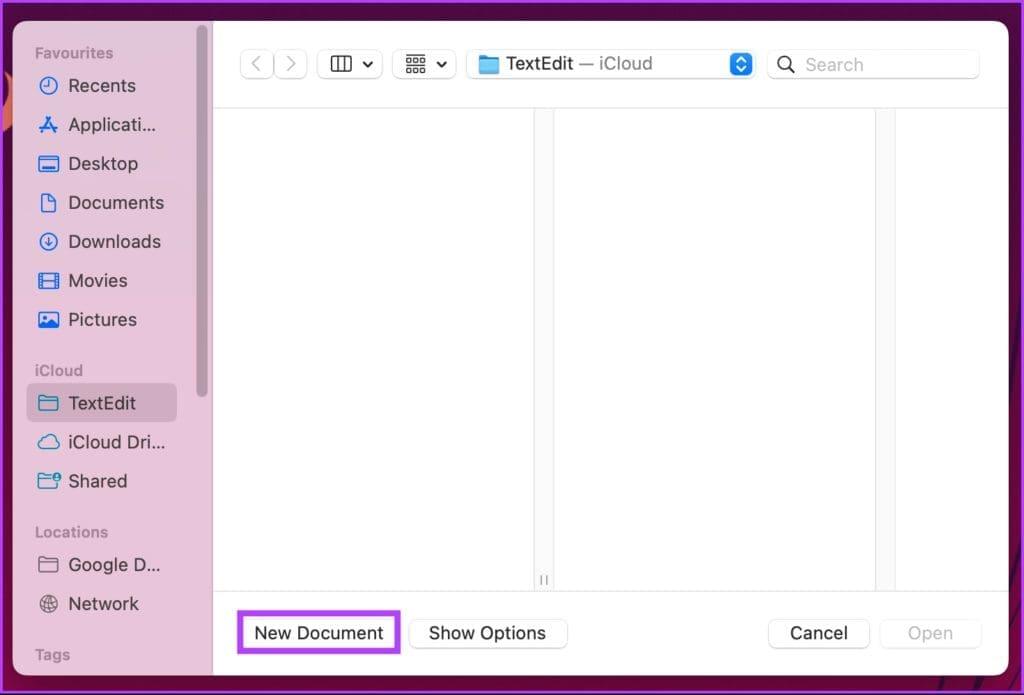The image size is (1024, 695).
Task: Open the column view options dropdown
Action: pyautogui.click(x=350, y=63)
